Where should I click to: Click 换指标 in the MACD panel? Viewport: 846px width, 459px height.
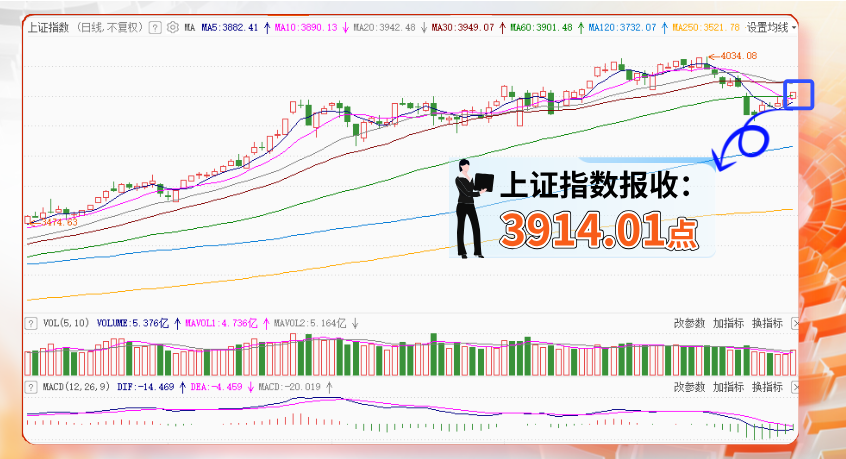(x=767, y=386)
